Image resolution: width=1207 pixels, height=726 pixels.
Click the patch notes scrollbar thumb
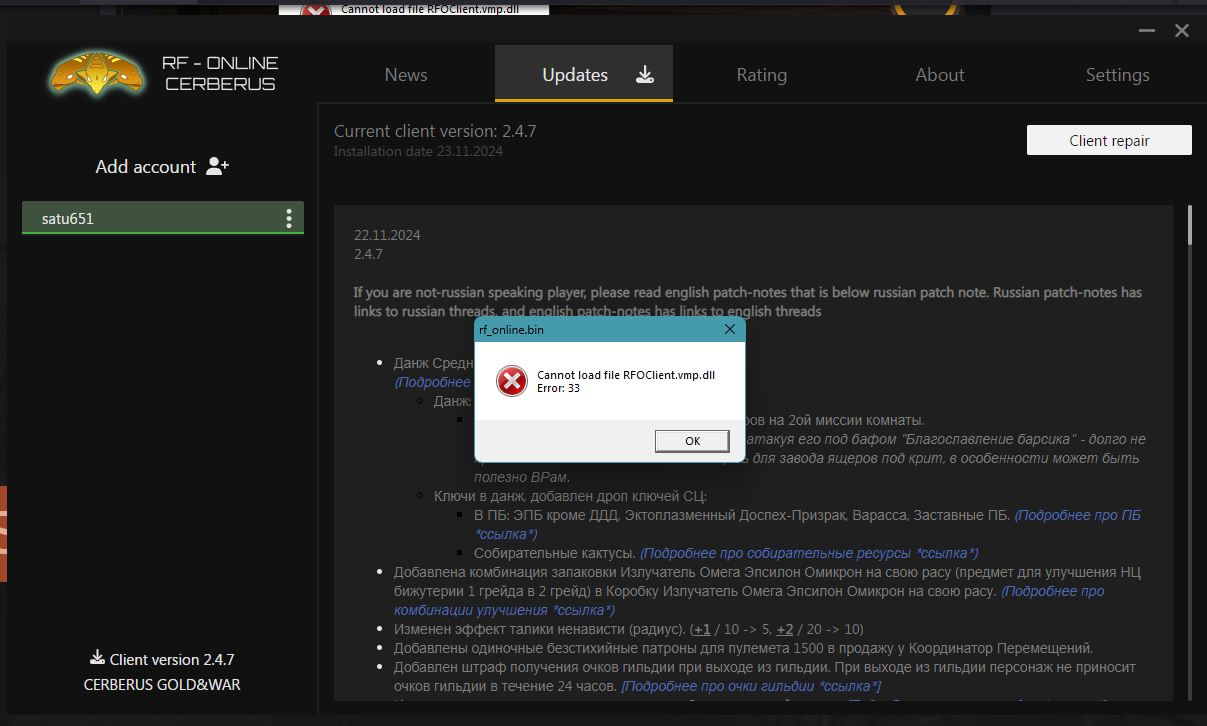click(1189, 225)
